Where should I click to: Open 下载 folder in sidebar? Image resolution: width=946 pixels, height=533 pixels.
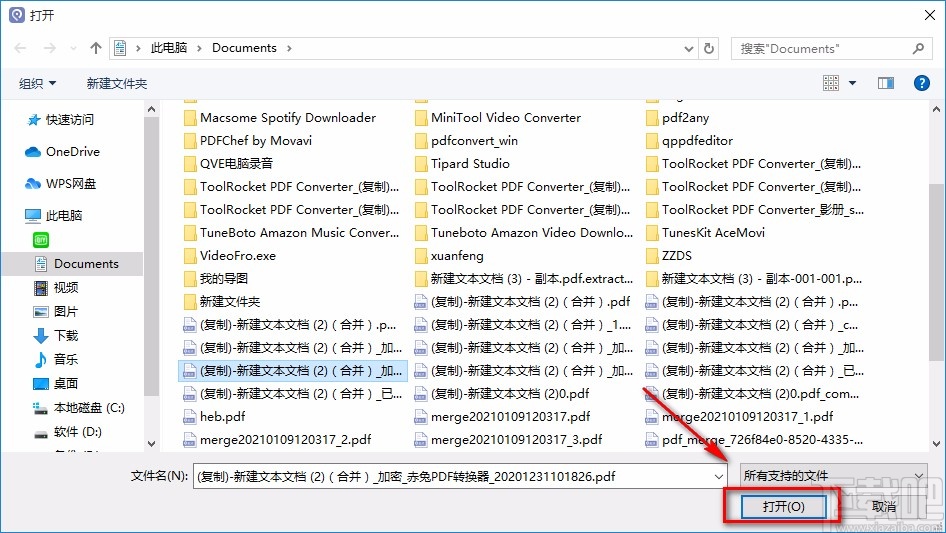pos(56,335)
